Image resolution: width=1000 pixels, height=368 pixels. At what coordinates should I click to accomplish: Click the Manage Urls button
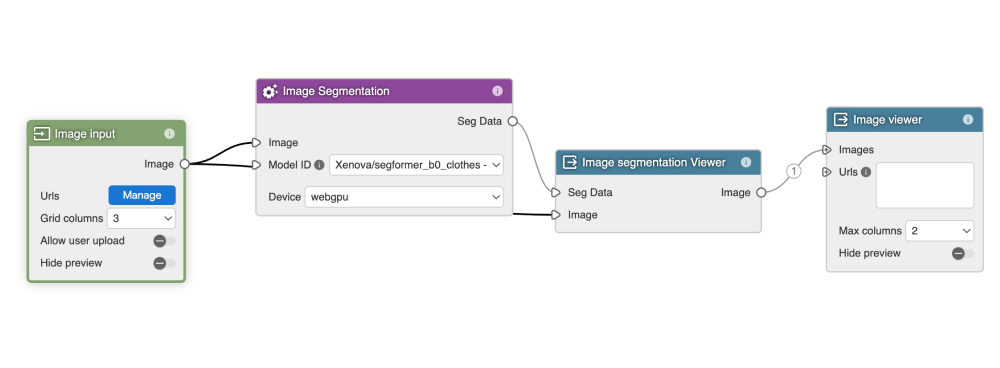142,195
